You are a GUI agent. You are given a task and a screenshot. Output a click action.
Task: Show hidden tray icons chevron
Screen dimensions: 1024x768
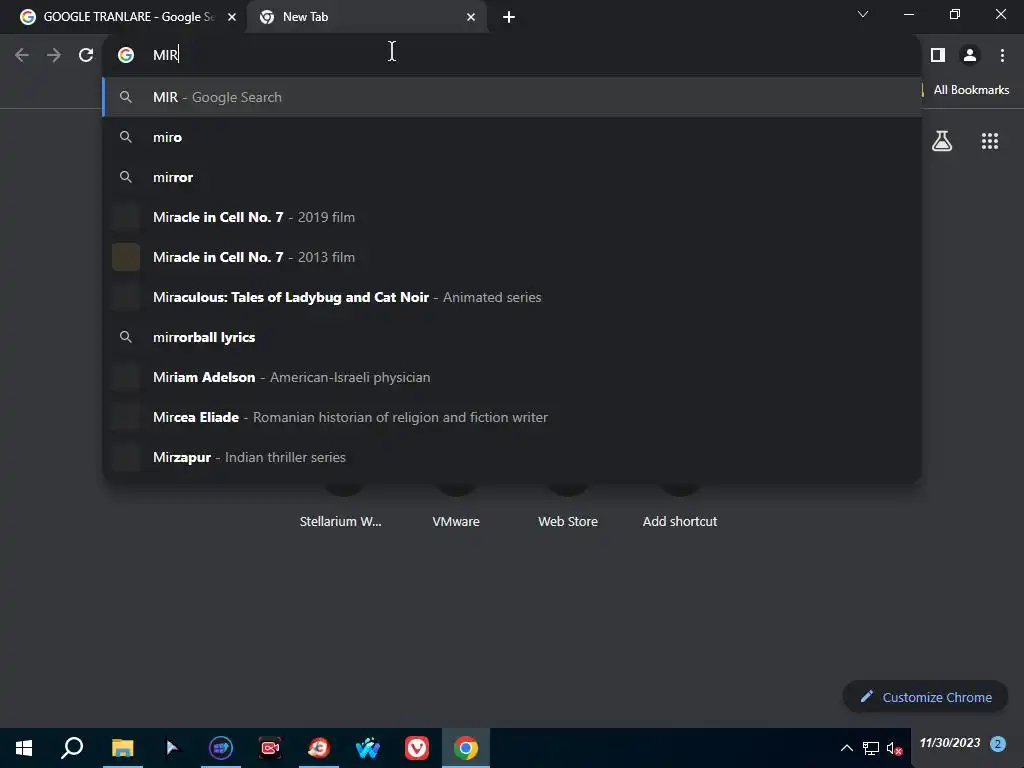click(846, 748)
